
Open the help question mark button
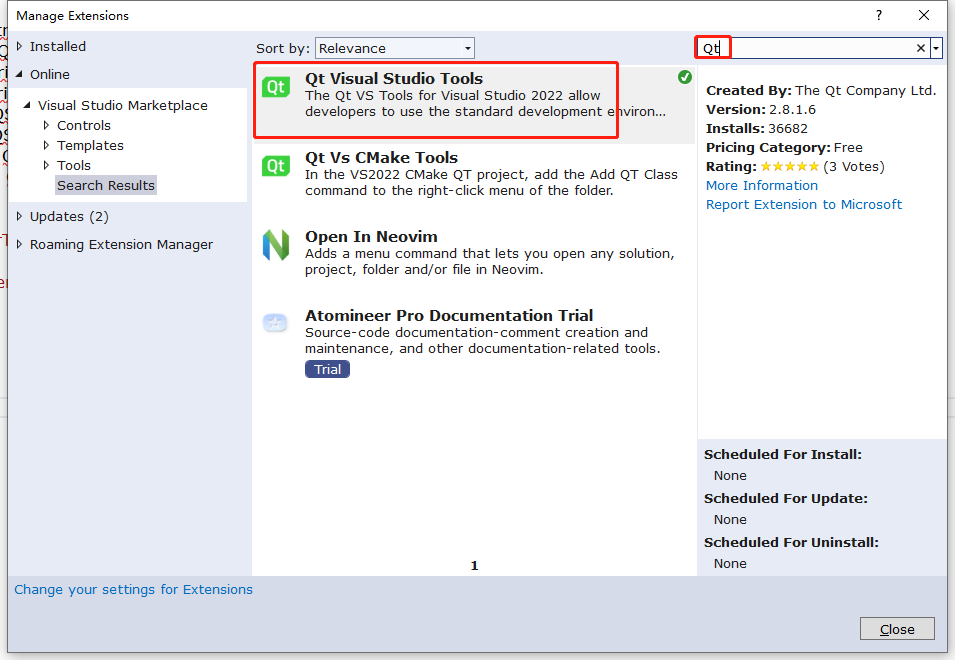(x=879, y=15)
